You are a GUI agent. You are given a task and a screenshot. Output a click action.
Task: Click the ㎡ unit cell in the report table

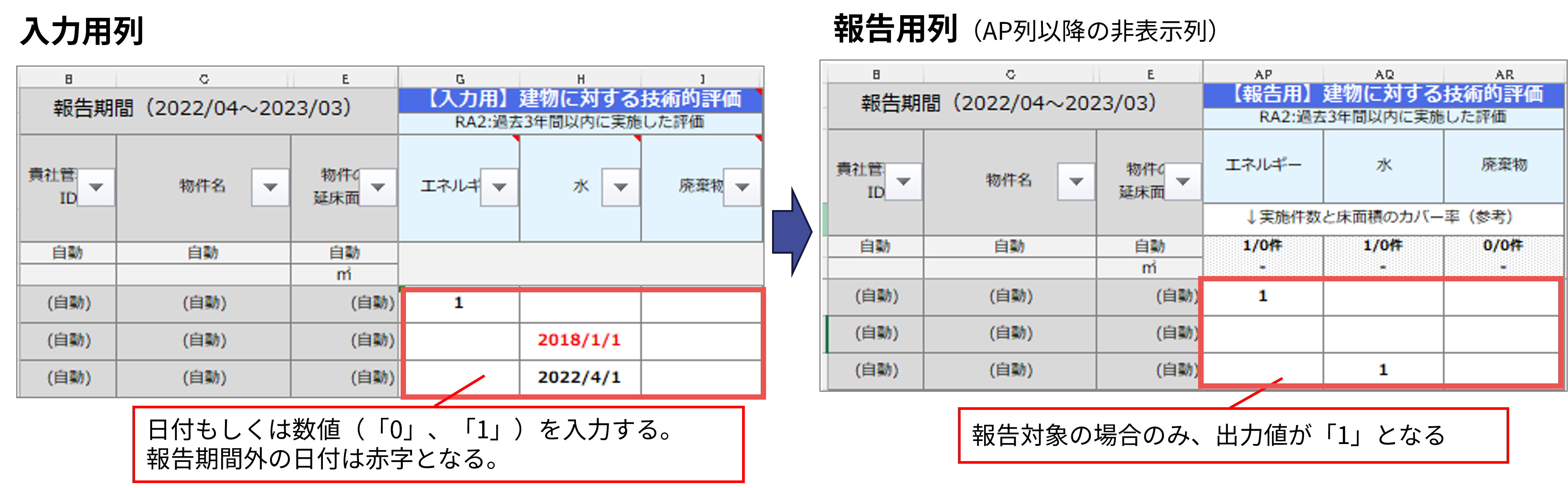pyautogui.click(x=1149, y=268)
